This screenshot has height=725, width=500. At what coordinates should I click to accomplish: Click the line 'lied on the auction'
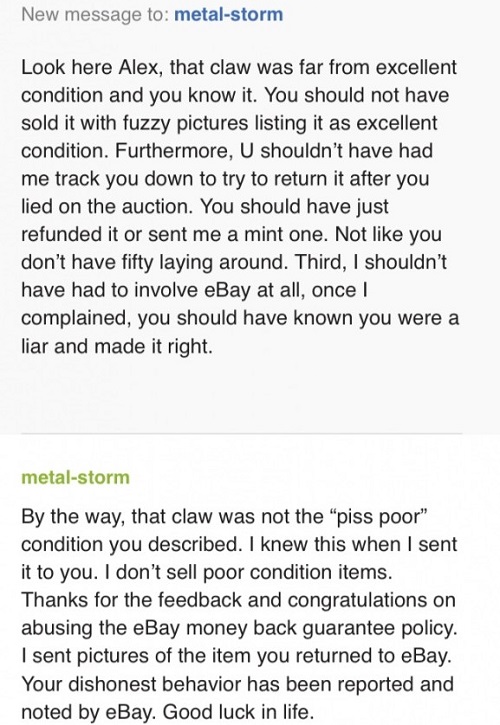[205, 207]
